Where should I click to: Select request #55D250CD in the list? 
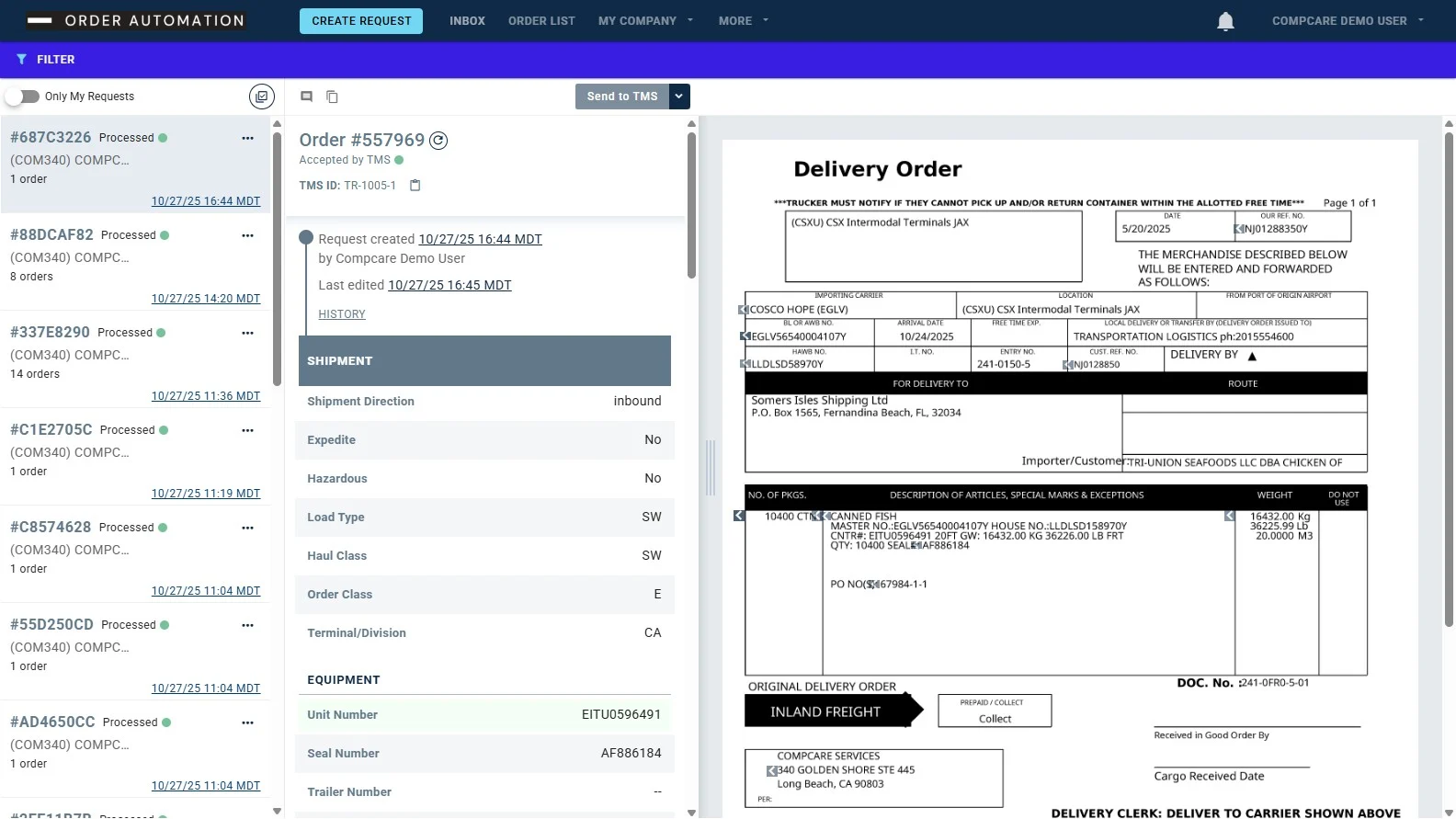click(135, 652)
